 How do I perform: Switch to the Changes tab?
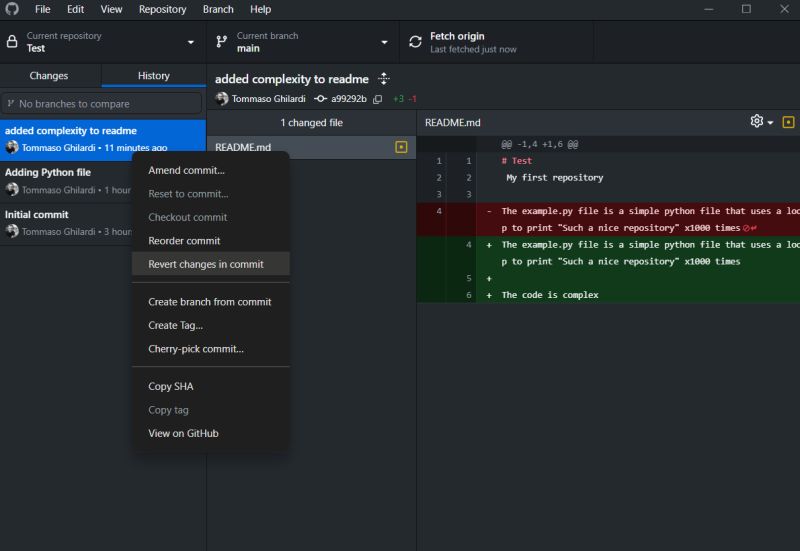click(x=49, y=76)
